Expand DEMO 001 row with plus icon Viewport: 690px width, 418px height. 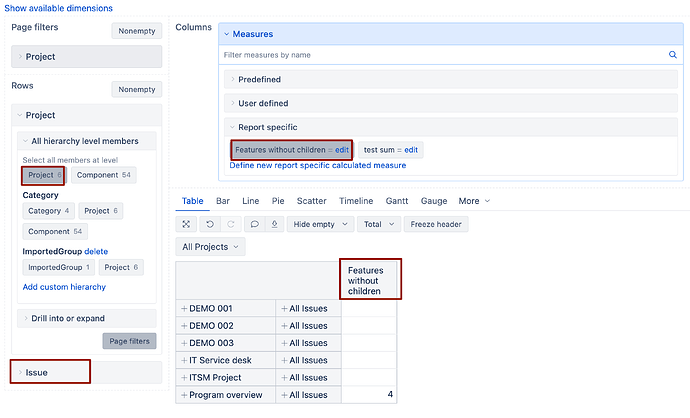(x=184, y=308)
